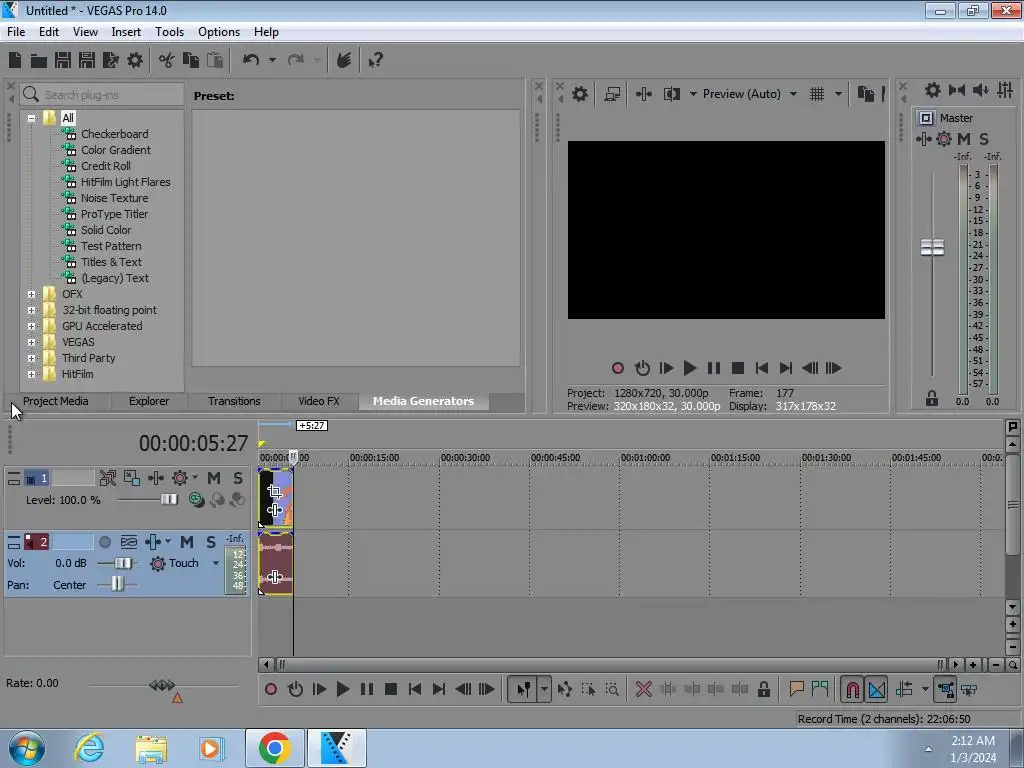This screenshot has height=768, width=1024.
Task: Toggle Automatic Crossfades button
Action: pyautogui.click(x=876, y=689)
